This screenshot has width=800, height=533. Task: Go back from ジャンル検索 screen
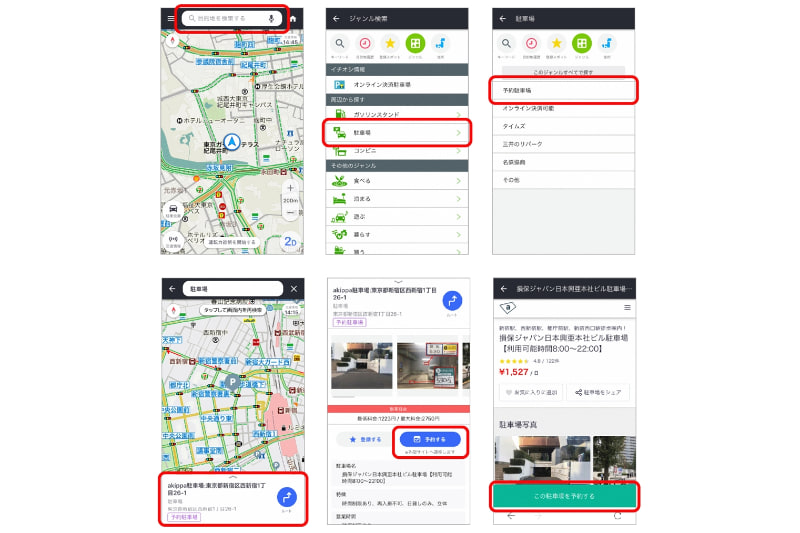coord(336,18)
